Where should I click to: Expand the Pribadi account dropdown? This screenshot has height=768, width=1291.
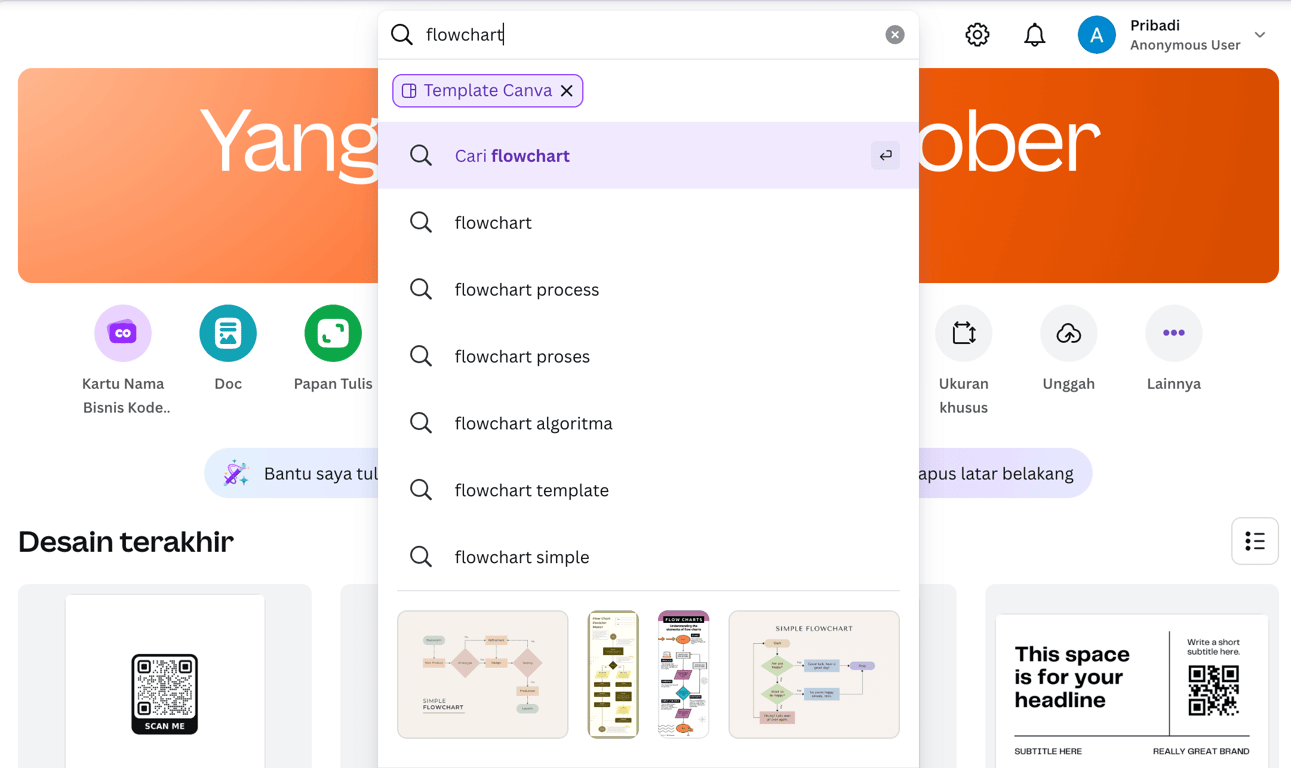click(1260, 35)
